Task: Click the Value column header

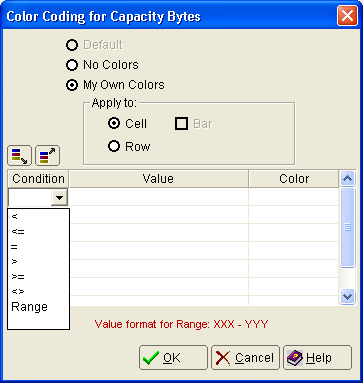Action: pos(159,179)
